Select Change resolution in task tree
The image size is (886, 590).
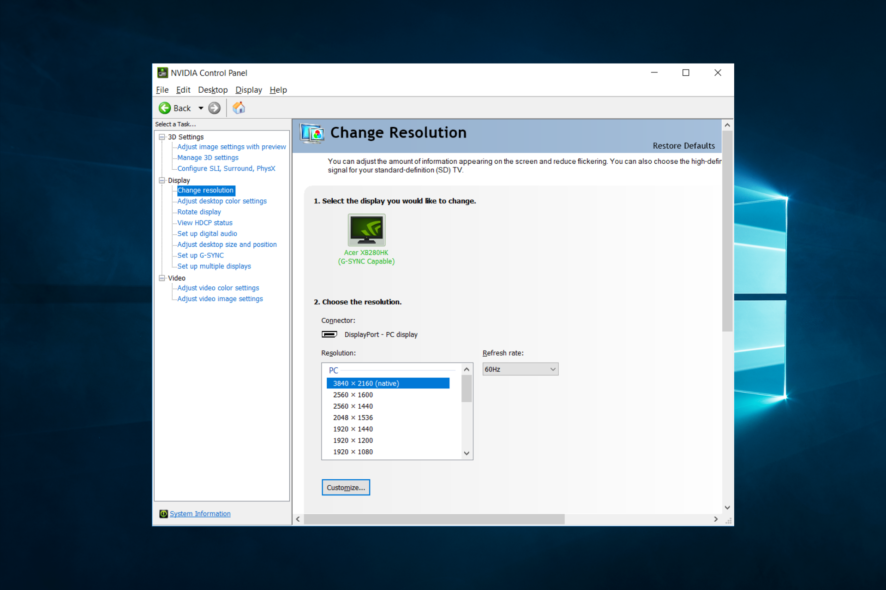[x=206, y=190]
